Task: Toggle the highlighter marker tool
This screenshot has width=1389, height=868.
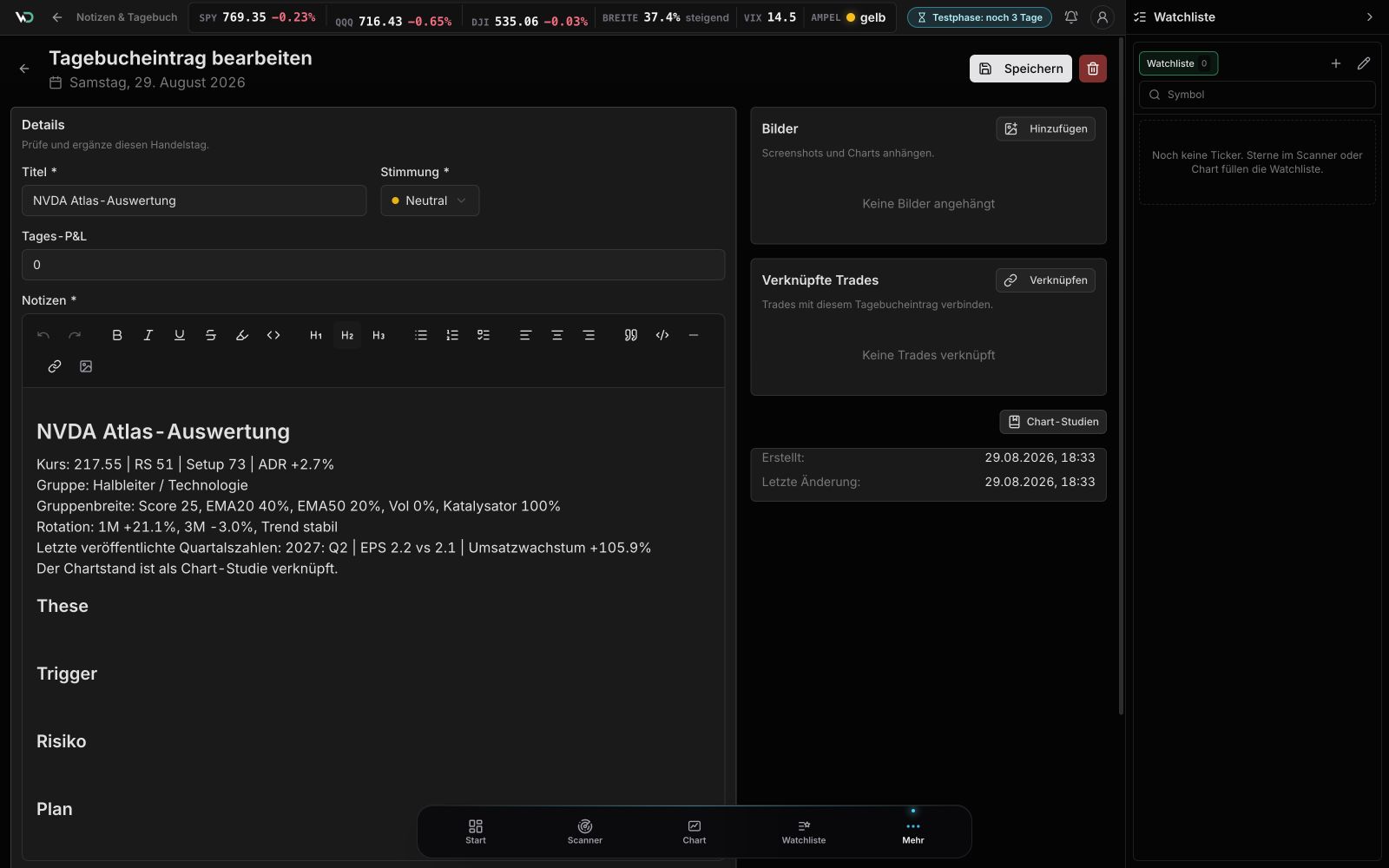Action: click(242, 335)
